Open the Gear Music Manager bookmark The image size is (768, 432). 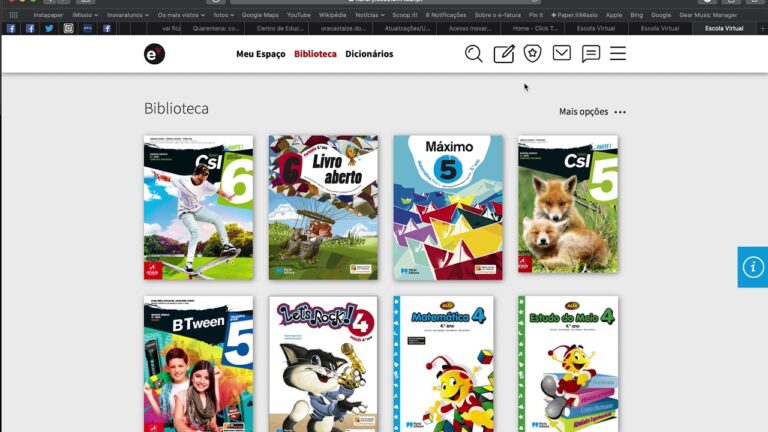click(708, 15)
